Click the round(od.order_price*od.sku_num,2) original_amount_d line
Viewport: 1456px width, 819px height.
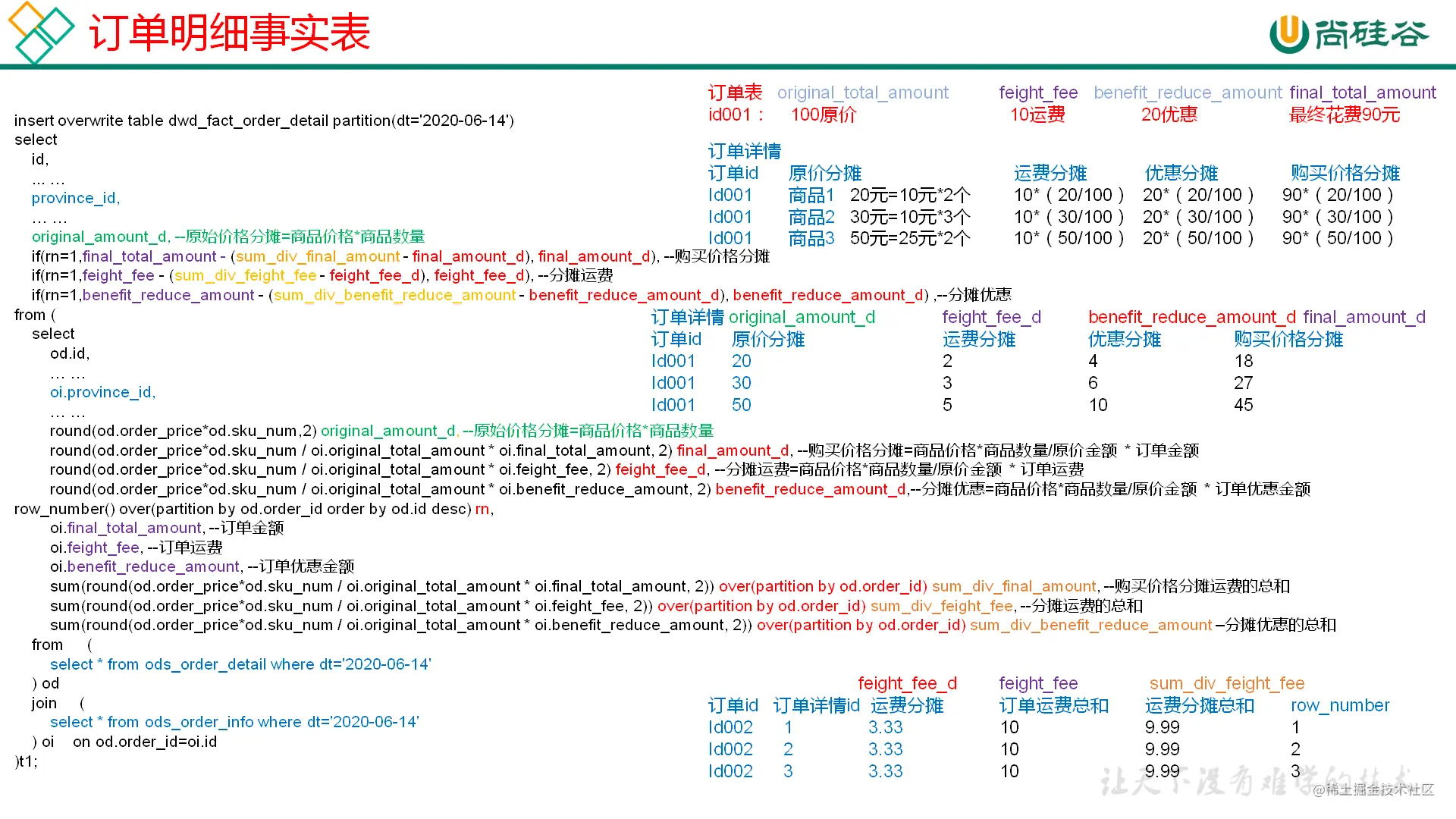point(382,431)
